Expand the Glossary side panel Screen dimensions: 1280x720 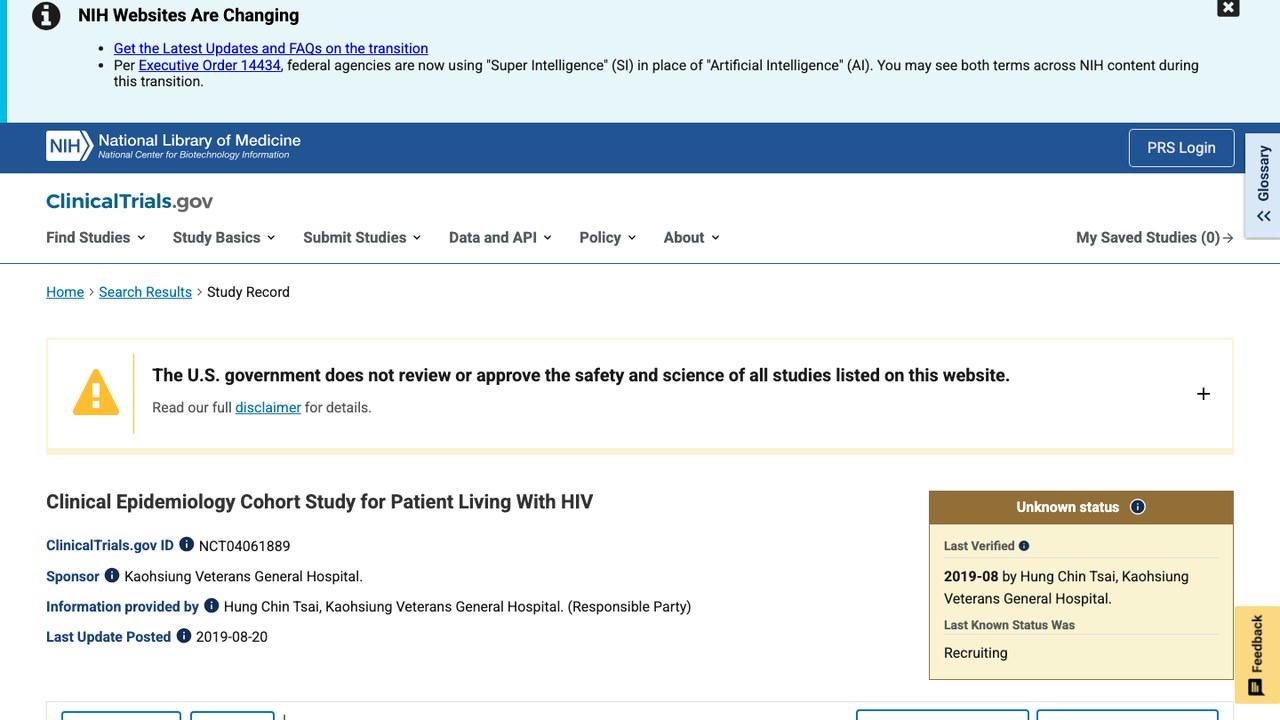click(x=1263, y=185)
